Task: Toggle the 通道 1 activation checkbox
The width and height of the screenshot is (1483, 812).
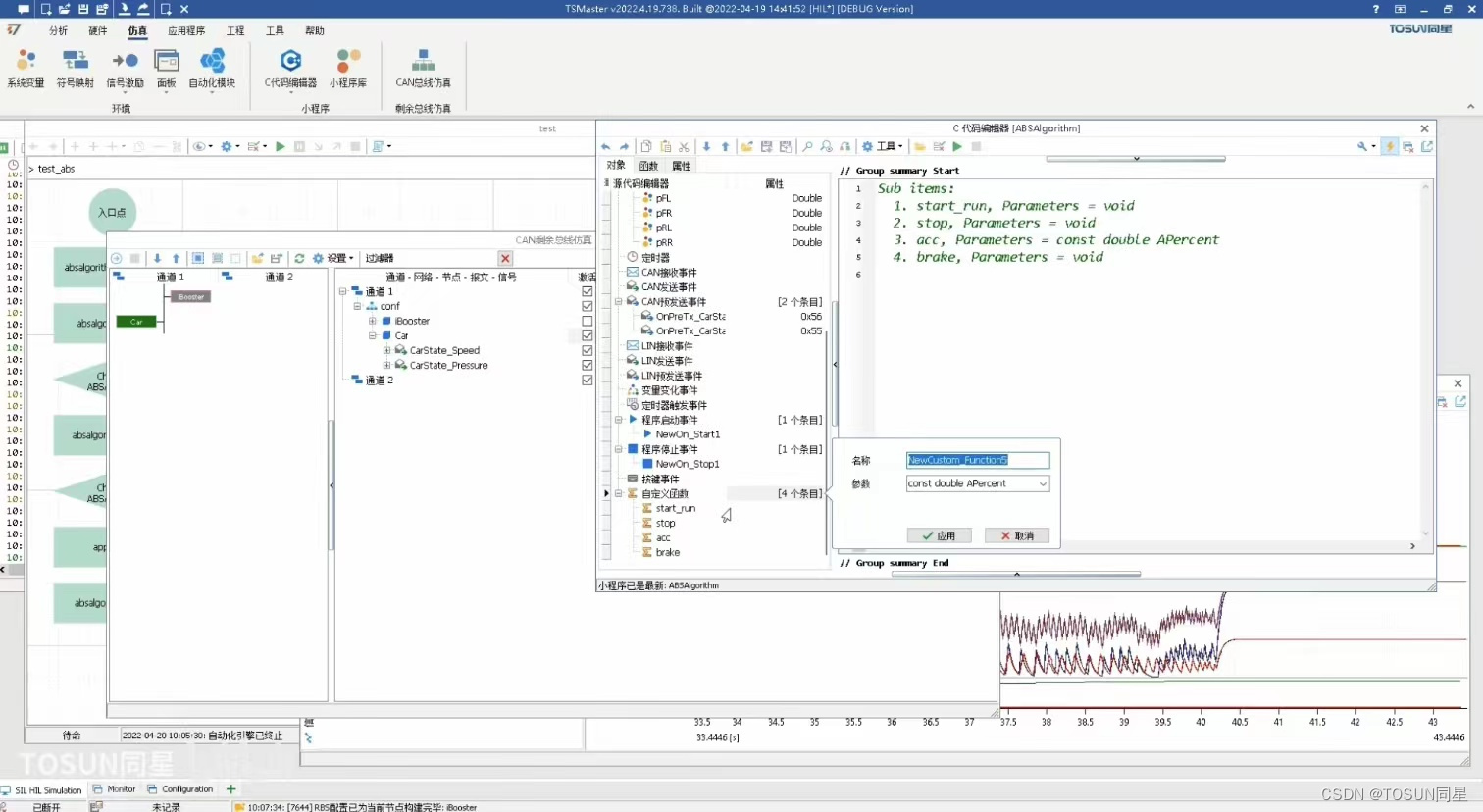Action: click(587, 291)
